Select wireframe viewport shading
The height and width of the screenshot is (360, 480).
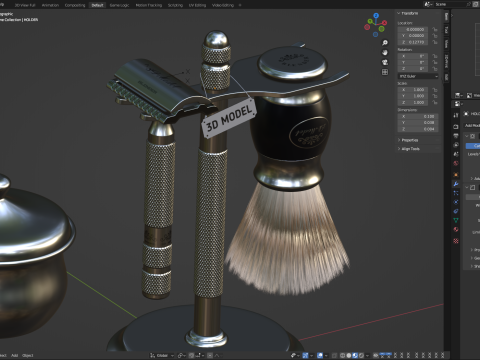click(342, 355)
